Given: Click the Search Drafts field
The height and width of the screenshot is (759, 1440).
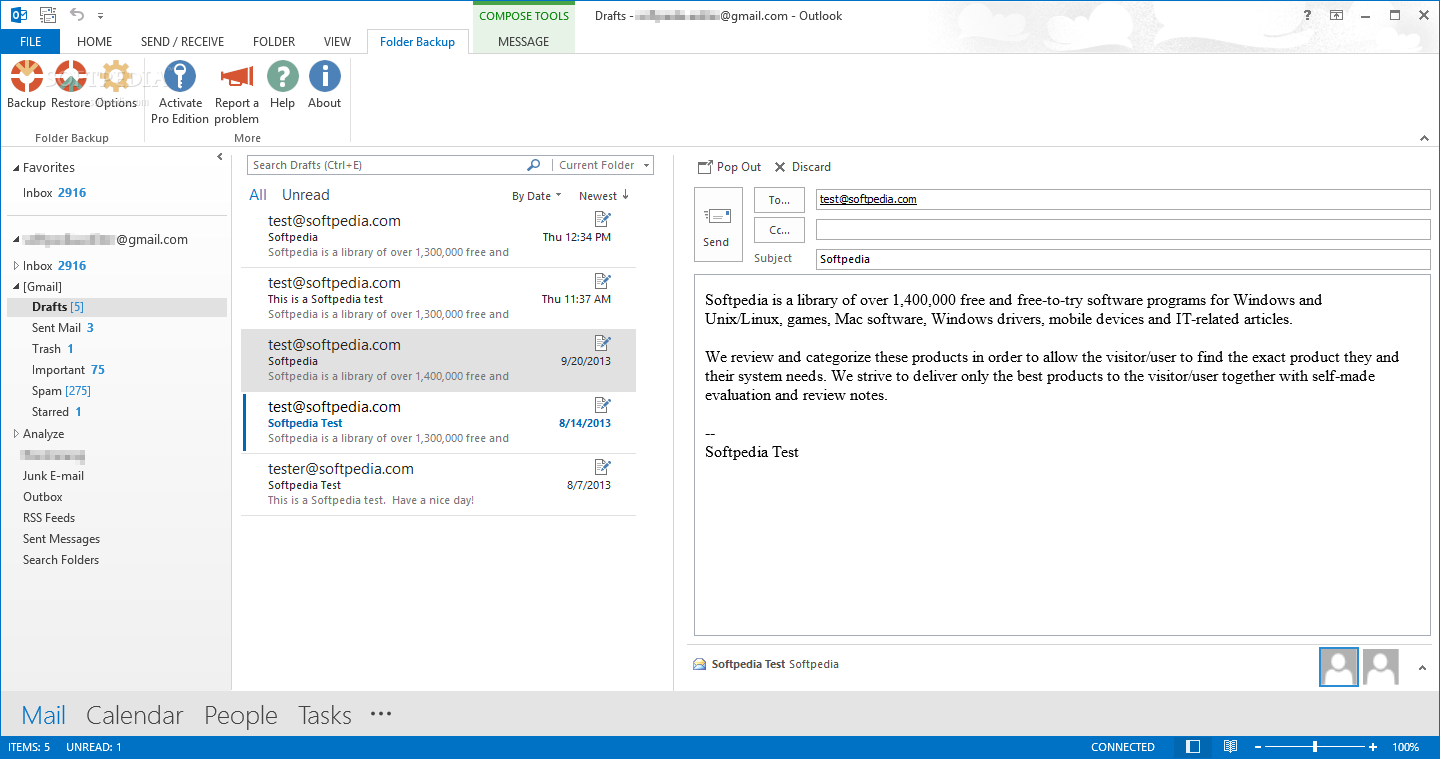Looking at the screenshot, I should [x=386, y=165].
